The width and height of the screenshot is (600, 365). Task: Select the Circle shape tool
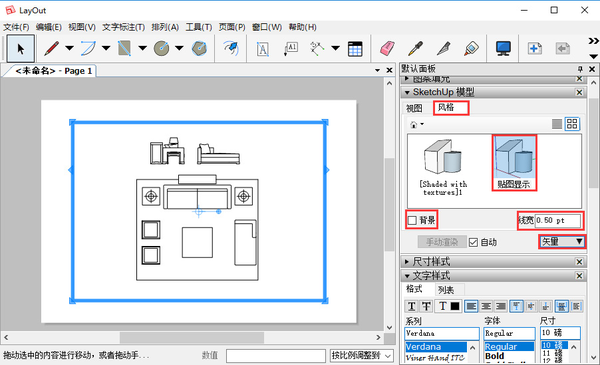[x=161, y=49]
